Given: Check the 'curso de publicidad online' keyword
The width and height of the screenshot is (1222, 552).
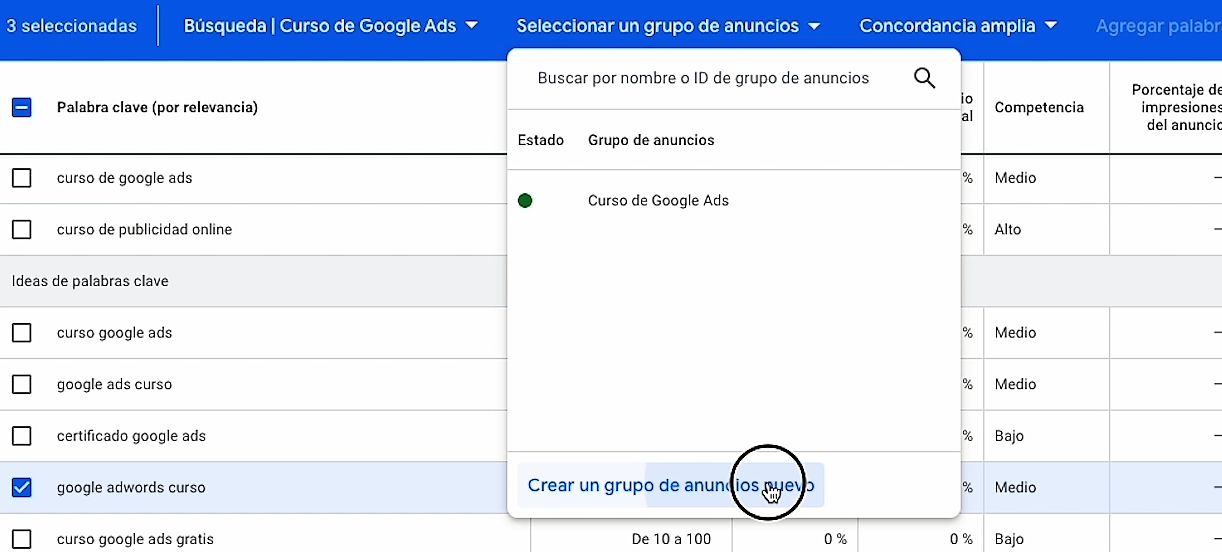Looking at the screenshot, I should pyautogui.click(x=21, y=229).
